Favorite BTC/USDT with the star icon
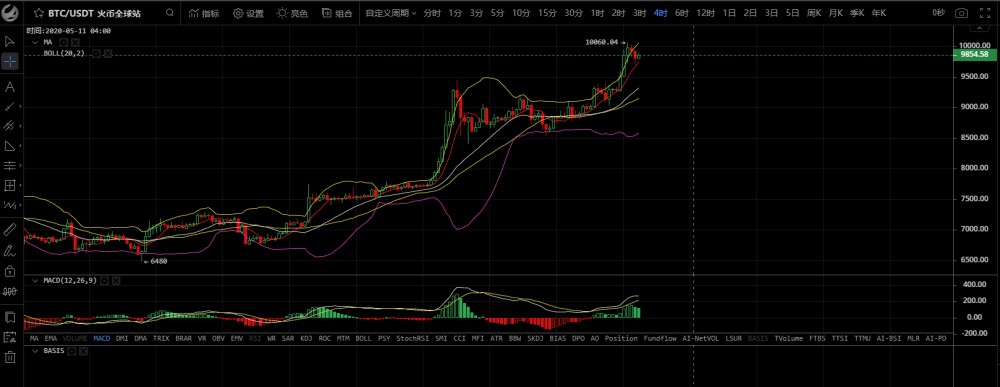 click(x=40, y=13)
